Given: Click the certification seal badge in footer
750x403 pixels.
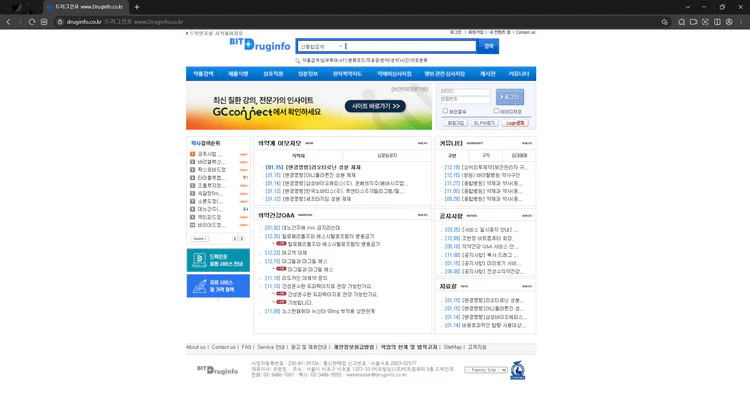Looking at the screenshot, I should pyautogui.click(x=518, y=370).
